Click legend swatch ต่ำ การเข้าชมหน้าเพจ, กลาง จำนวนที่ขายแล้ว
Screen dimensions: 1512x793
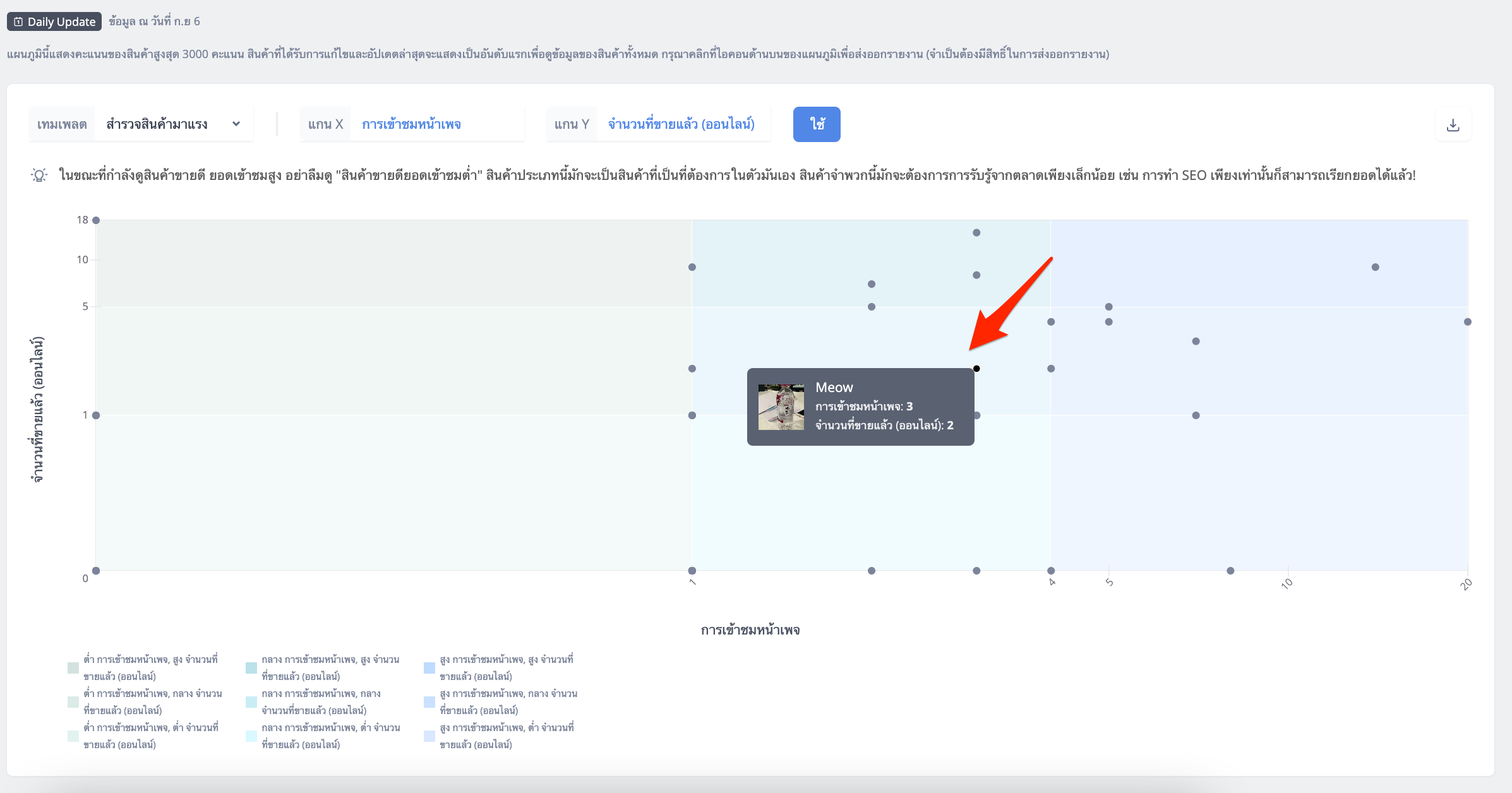coord(73,702)
